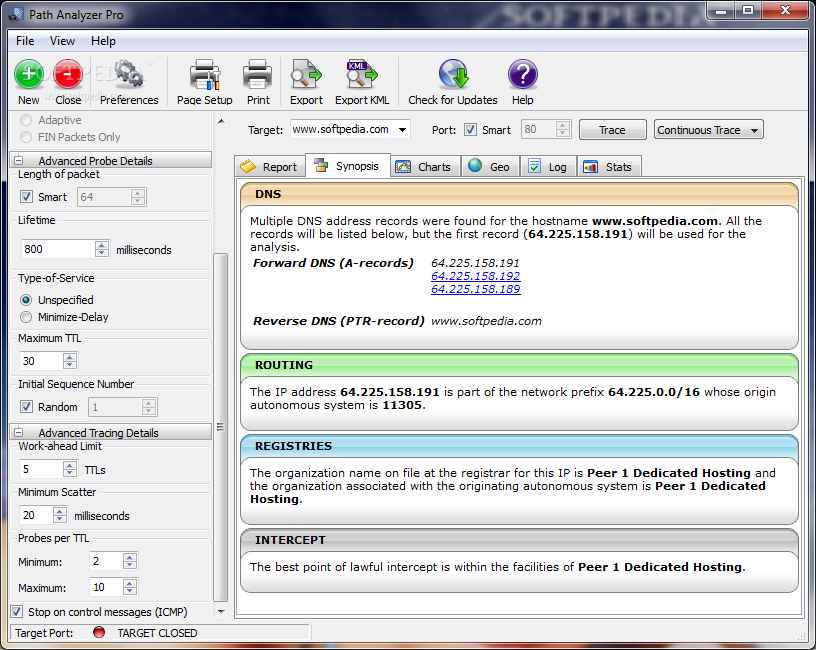Click the red Close trace icon
The height and width of the screenshot is (650, 816).
68,74
